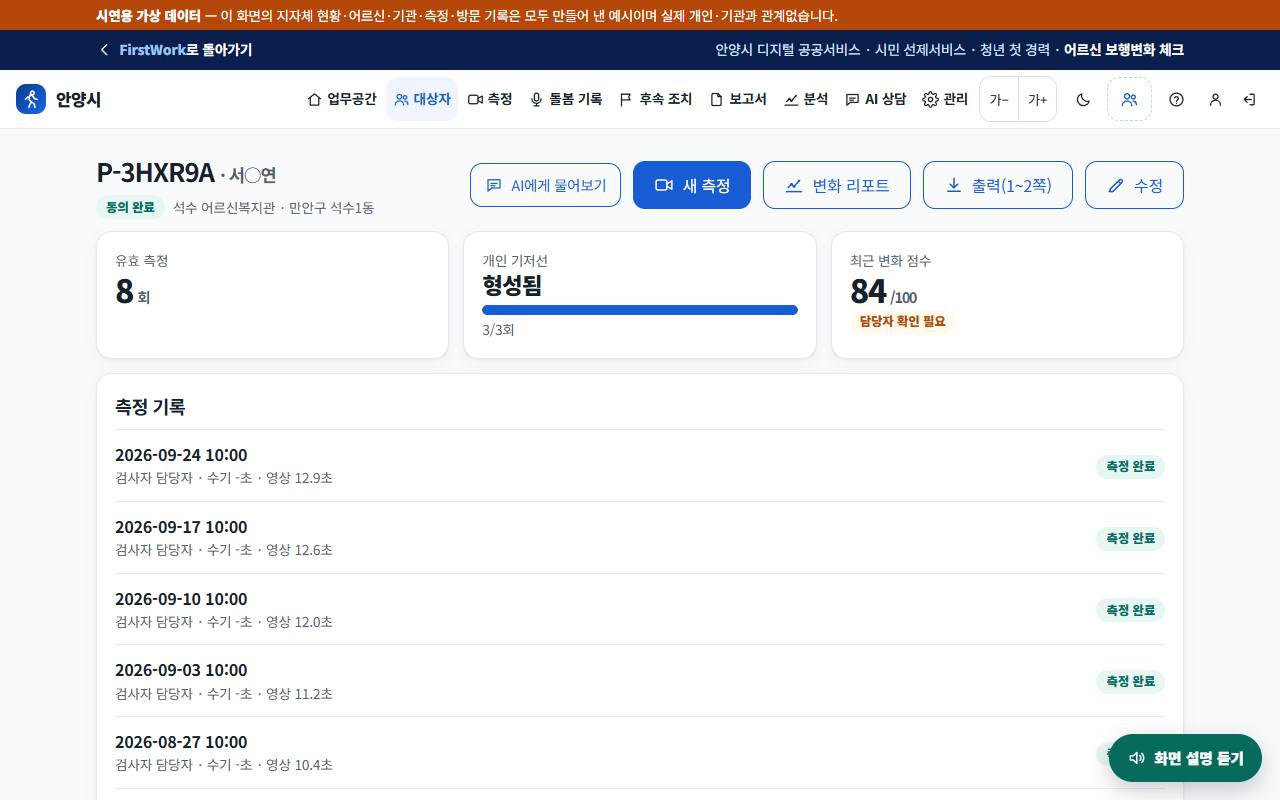Open the user profile icon
The height and width of the screenshot is (800, 1280).
[x=1215, y=99]
